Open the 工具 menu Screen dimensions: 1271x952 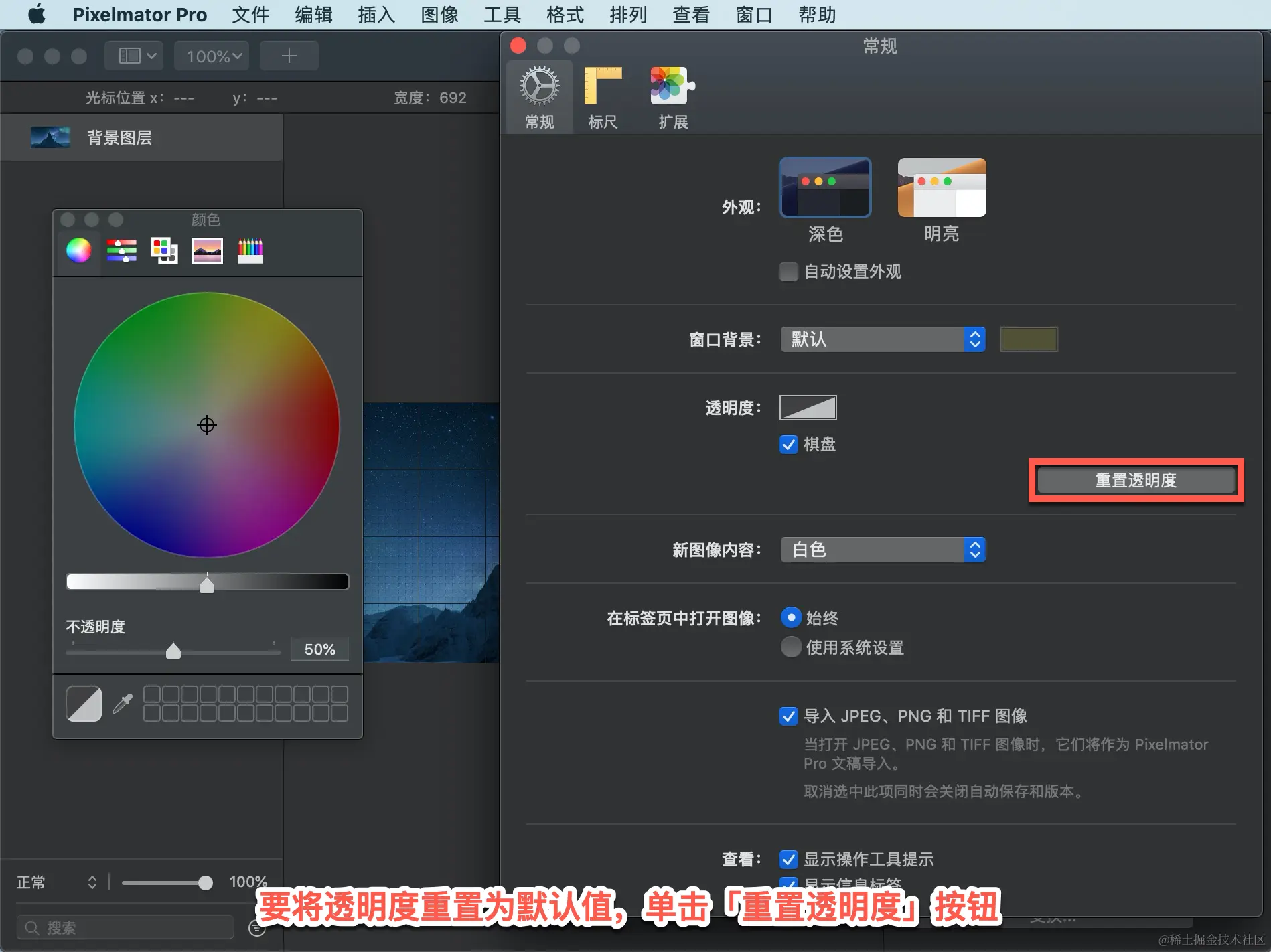click(x=502, y=15)
